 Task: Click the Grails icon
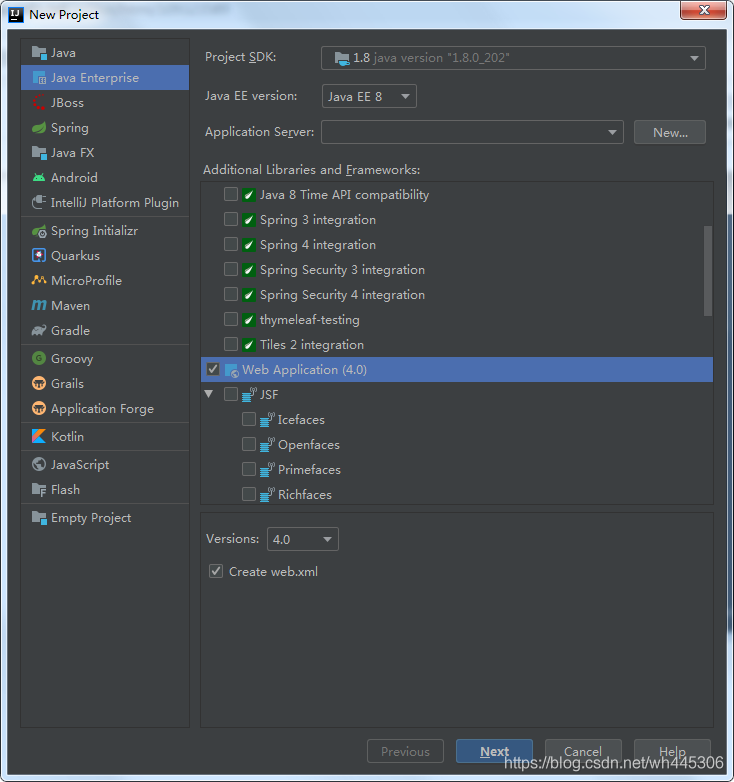pyautogui.click(x=39, y=383)
